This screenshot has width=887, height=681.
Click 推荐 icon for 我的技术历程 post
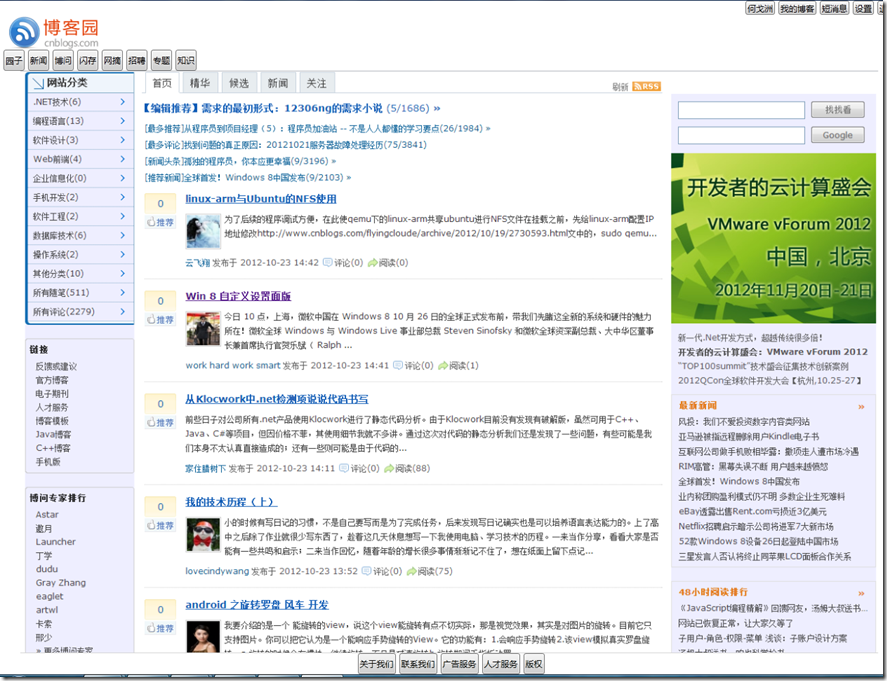click(151, 525)
